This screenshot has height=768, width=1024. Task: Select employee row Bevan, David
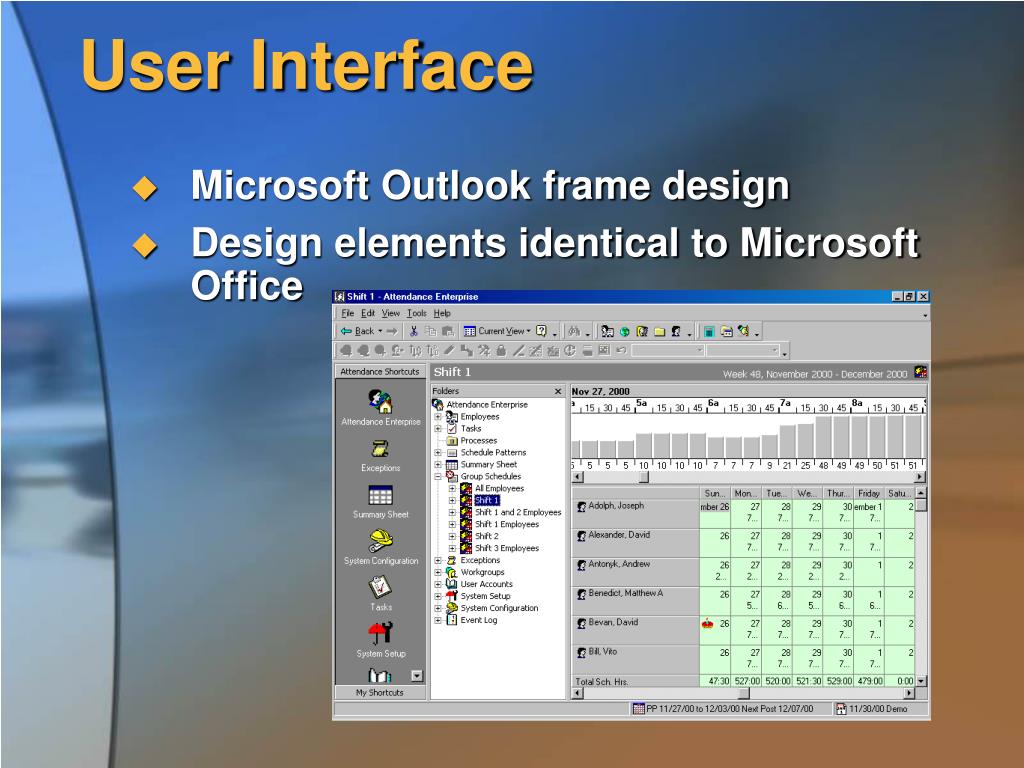pos(635,631)
